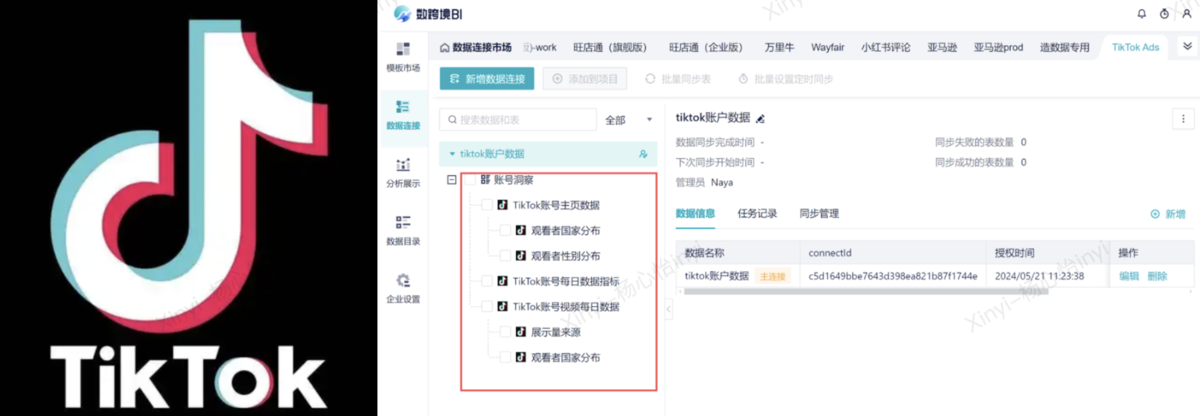The height and width of the screenshot is (416, 1200).
Task: Click the TikTok icon beside 观看者性别分布
Action: click(x=520, y=256)
